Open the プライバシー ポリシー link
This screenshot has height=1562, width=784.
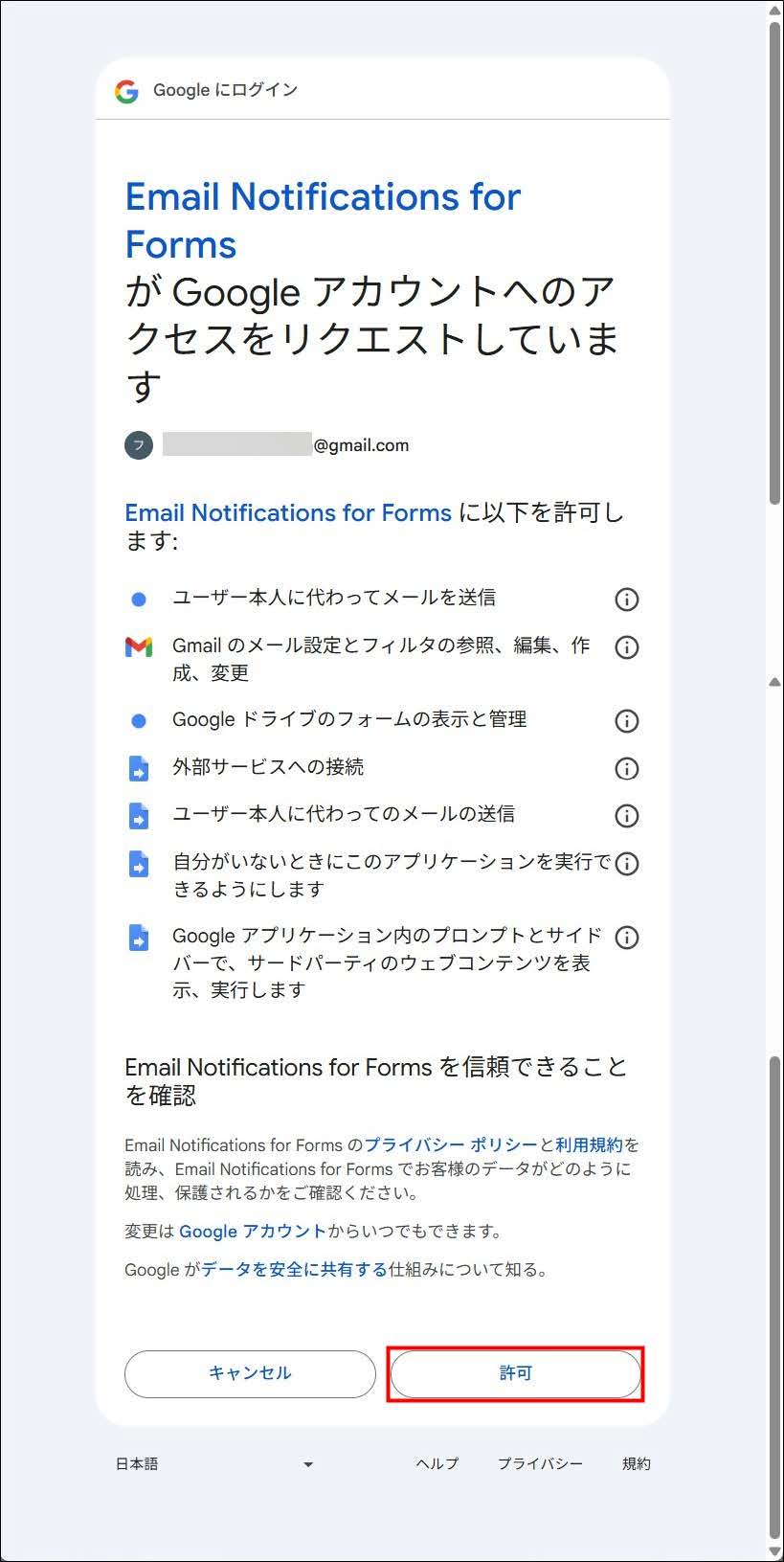click(451, 1144)
